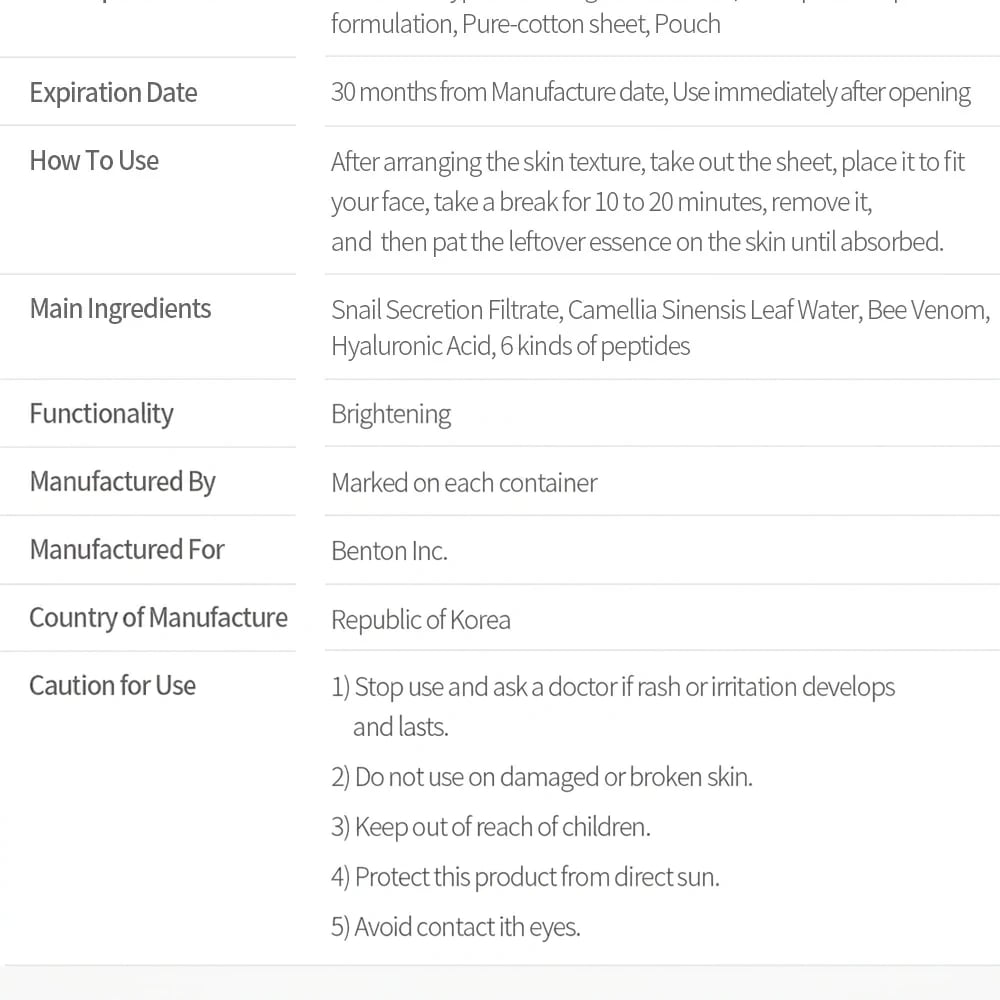Click the Brightening functionality value
1000x1000 pixels.
[x=391, y=415]
